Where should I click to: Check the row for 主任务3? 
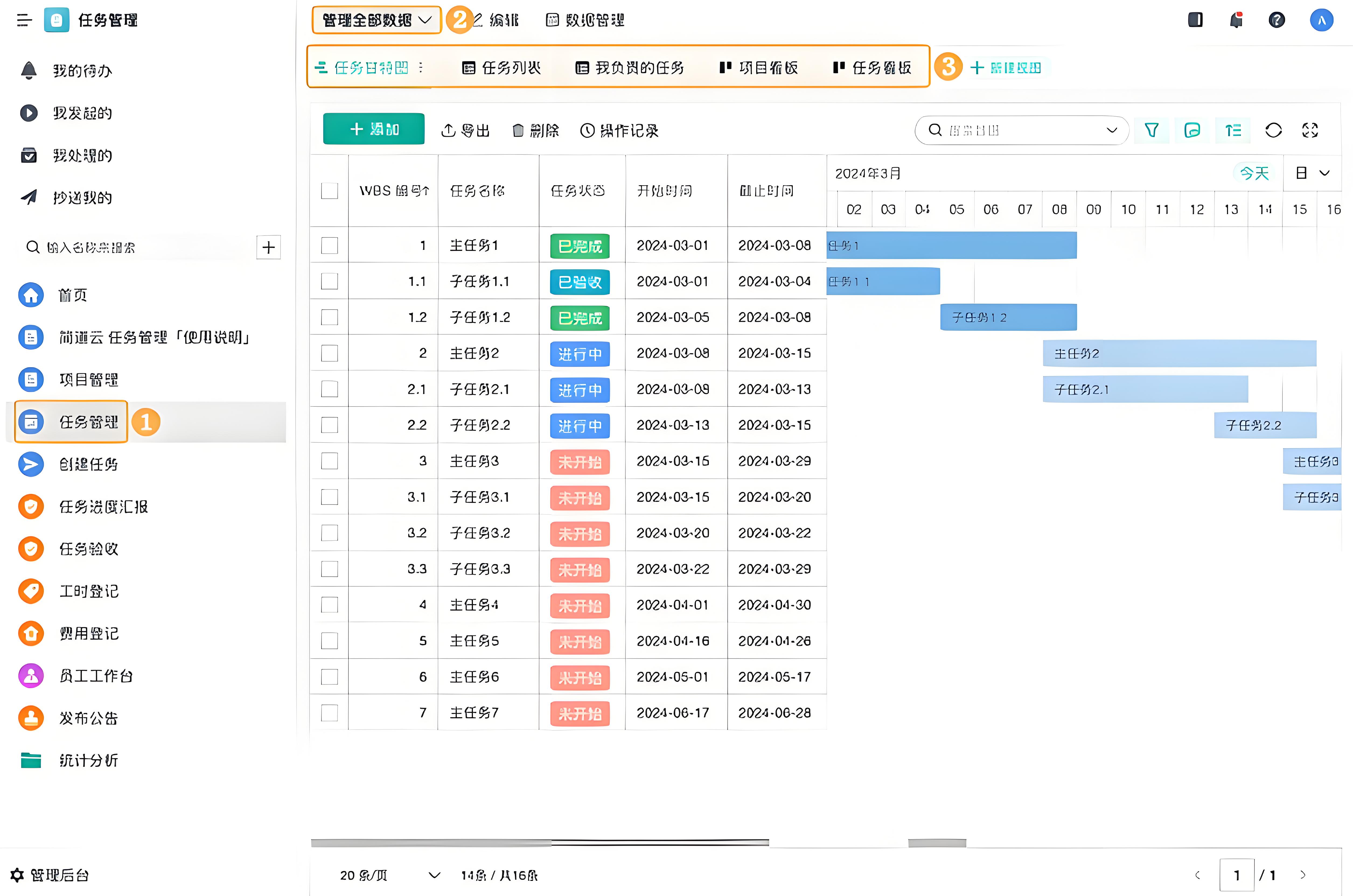(329, 461)
